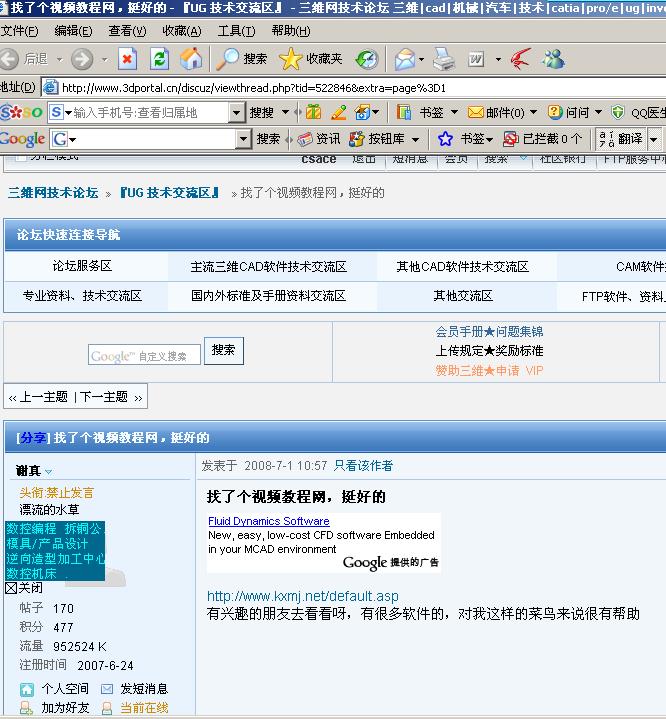Open the Forward button history dropdown arrow
The image size is (666, 719).
(105, 60)
